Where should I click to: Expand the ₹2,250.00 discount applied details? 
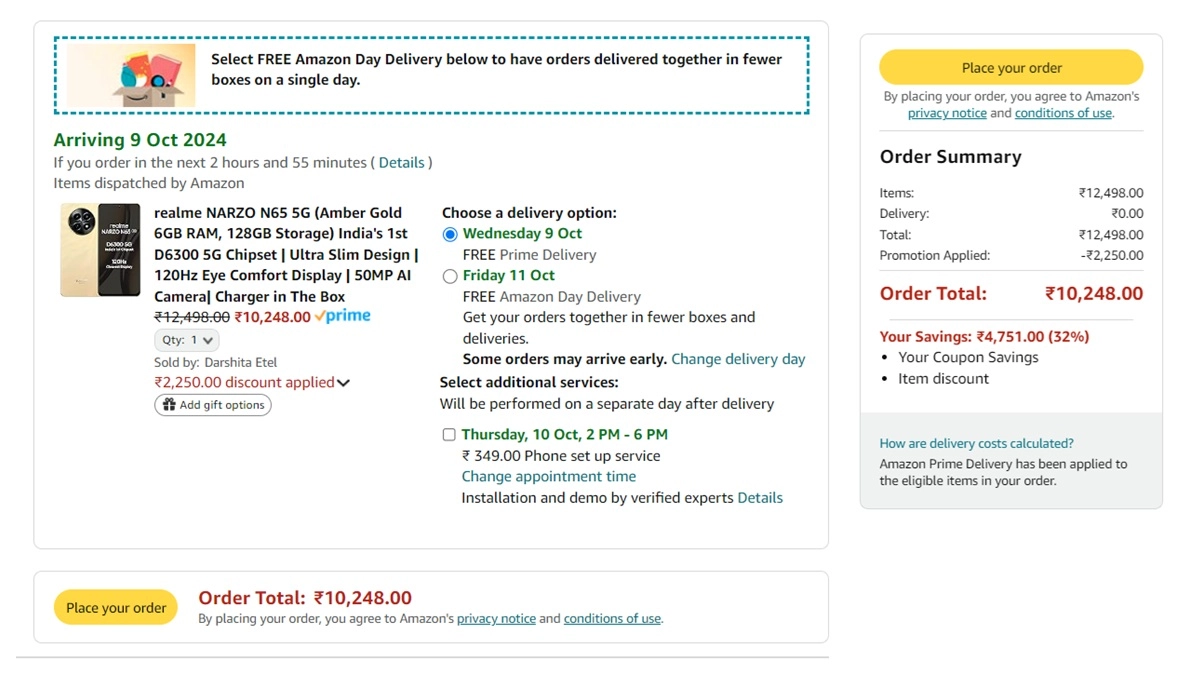point(343,383)
